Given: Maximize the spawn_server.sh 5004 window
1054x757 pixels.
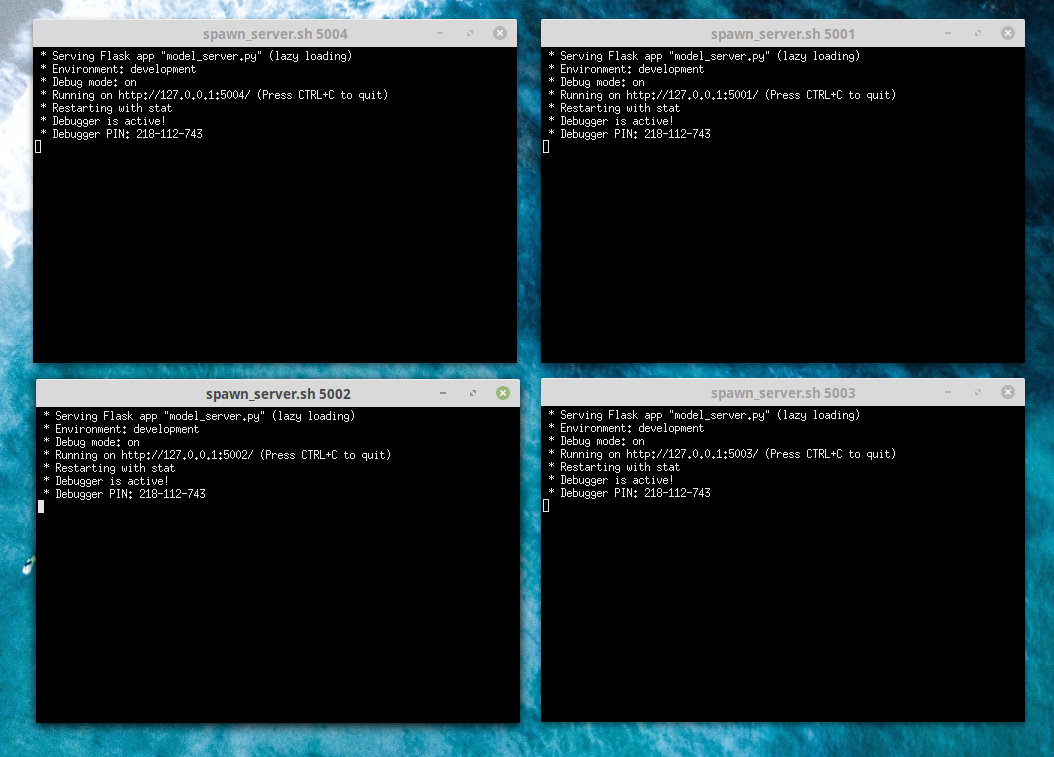Looking at the screenshot, I should point(470,32).
